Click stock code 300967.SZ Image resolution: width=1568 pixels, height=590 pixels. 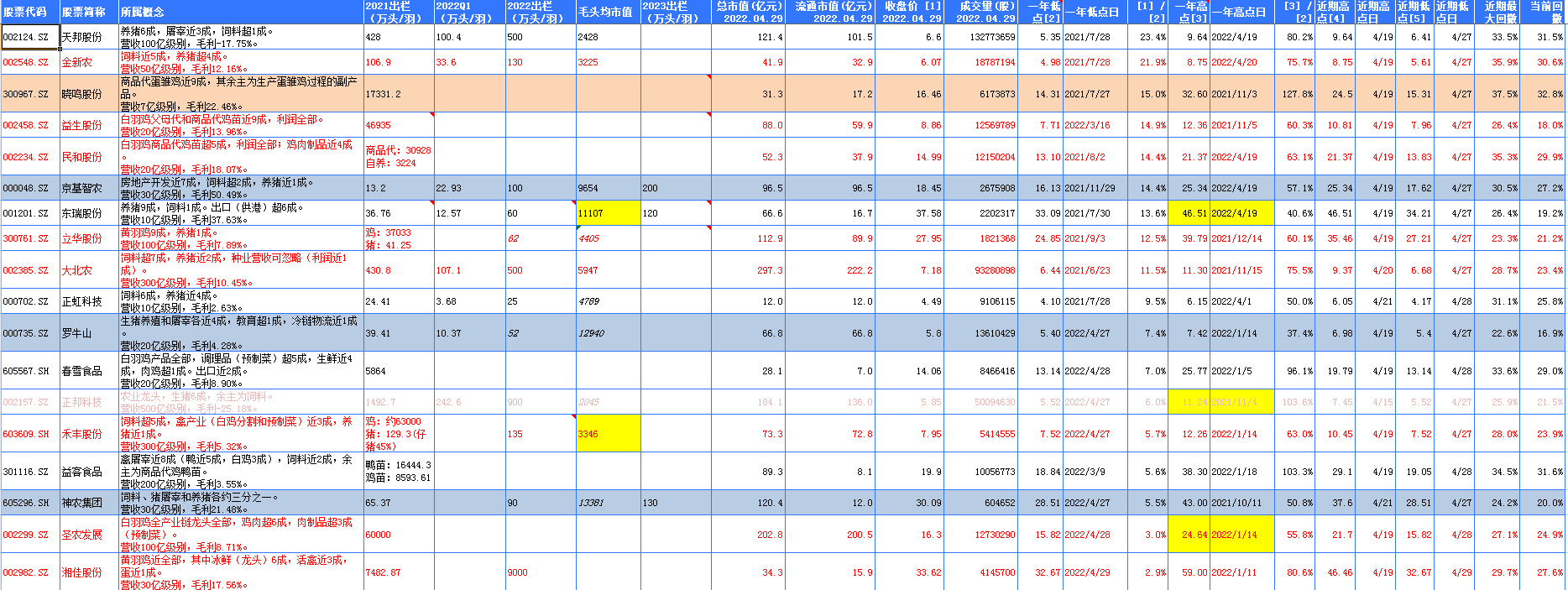click(x=30, y=94)
